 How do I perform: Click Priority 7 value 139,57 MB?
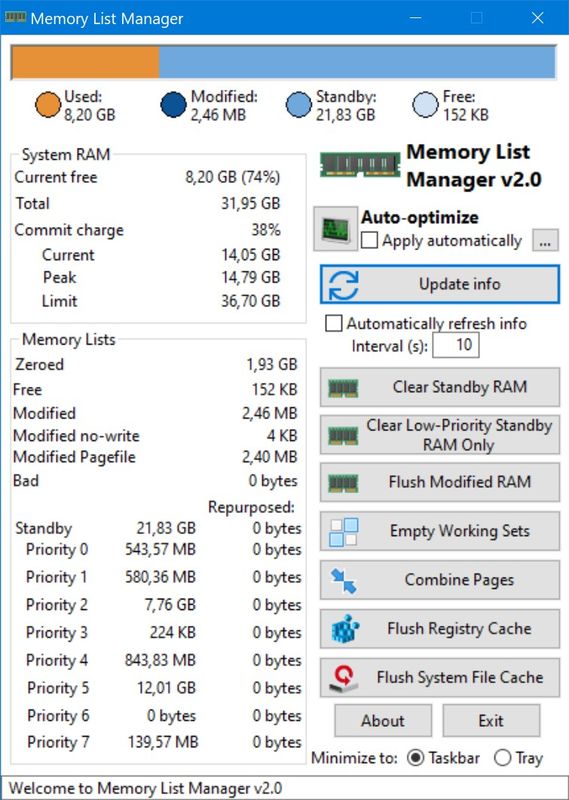[x=163, y=742]
